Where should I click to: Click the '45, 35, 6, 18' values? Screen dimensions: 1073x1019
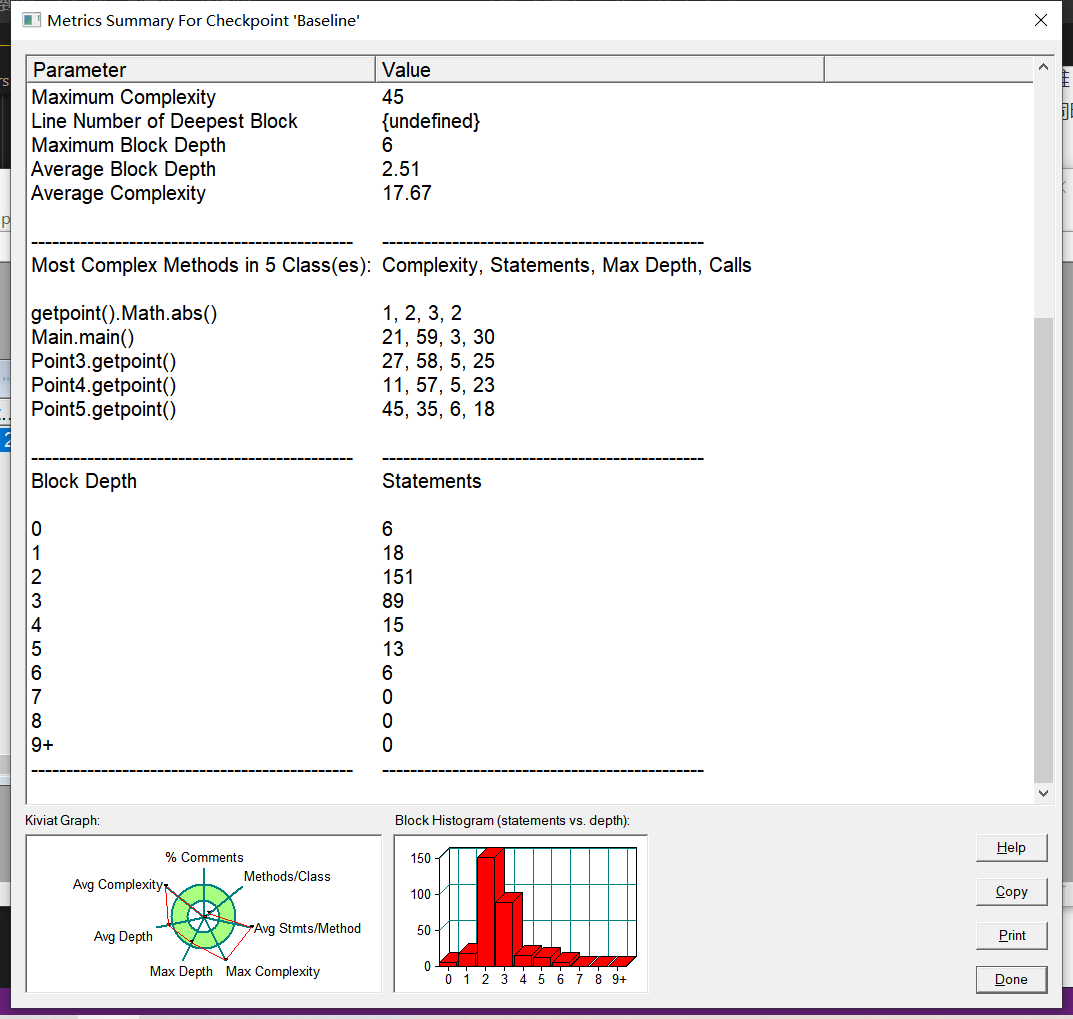coord(438,409)
